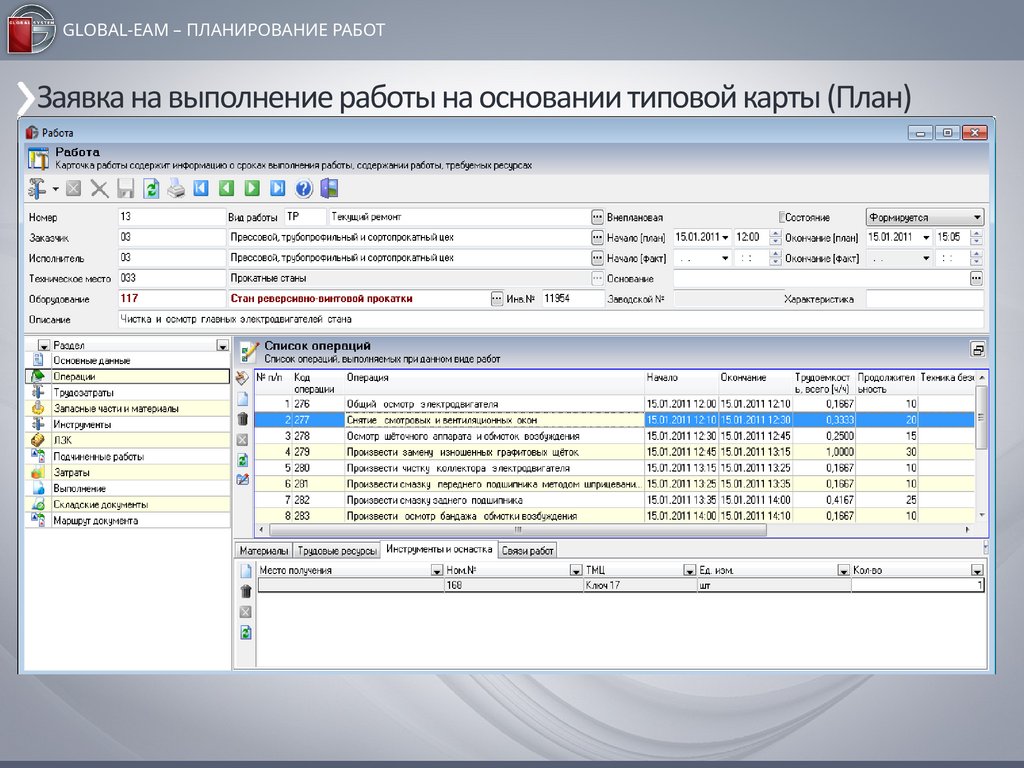1024x768 pixels.
Task: Open the Место получения column filter dropdown
Action: pyautogui.click(x=436, y=570)
